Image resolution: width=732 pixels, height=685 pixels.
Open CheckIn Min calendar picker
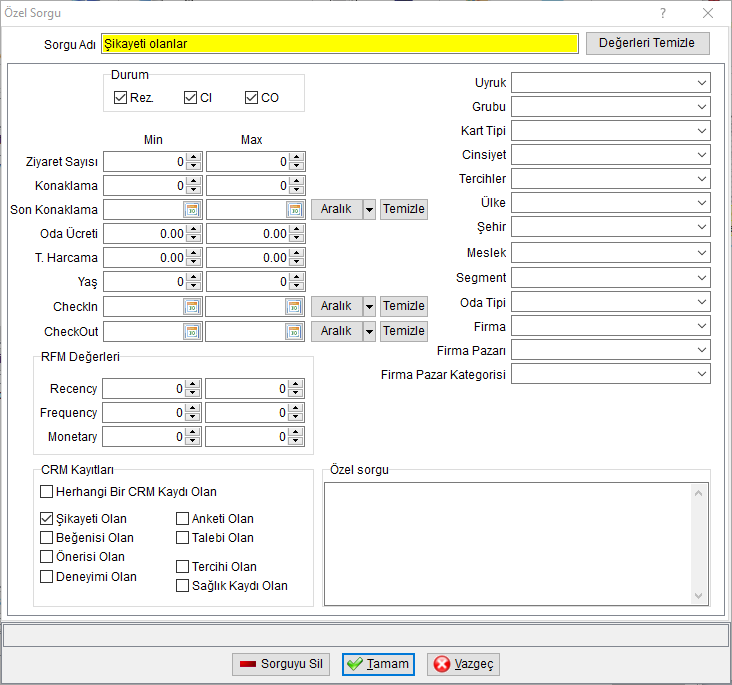point(192,307)
